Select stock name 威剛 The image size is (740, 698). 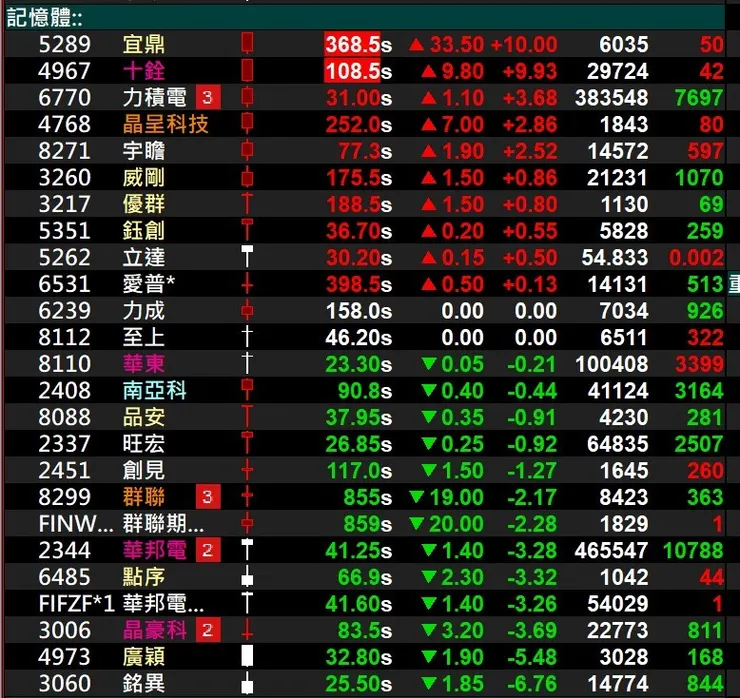click(144, 177)
